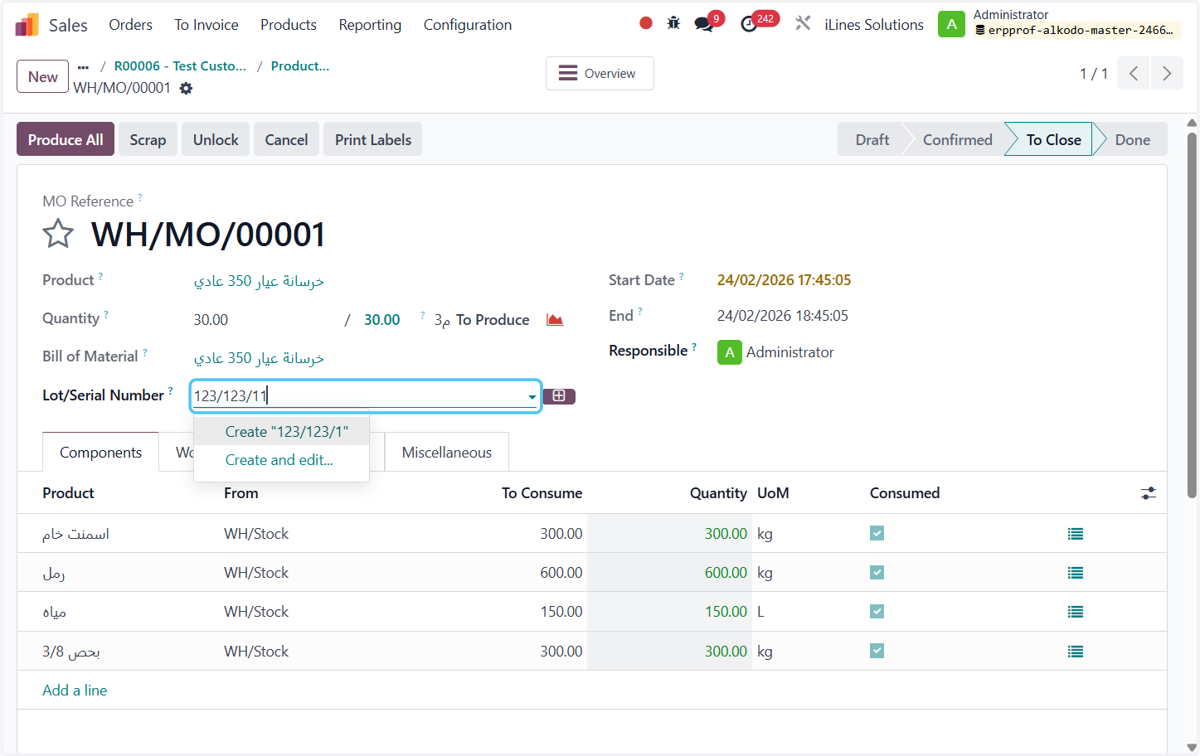
Task: Open the Products menu
Action: pyautogui.click(x=288, y=24)
